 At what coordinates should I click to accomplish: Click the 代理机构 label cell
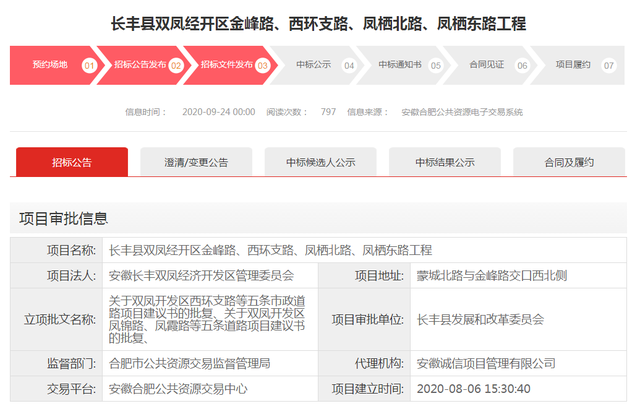364,363
